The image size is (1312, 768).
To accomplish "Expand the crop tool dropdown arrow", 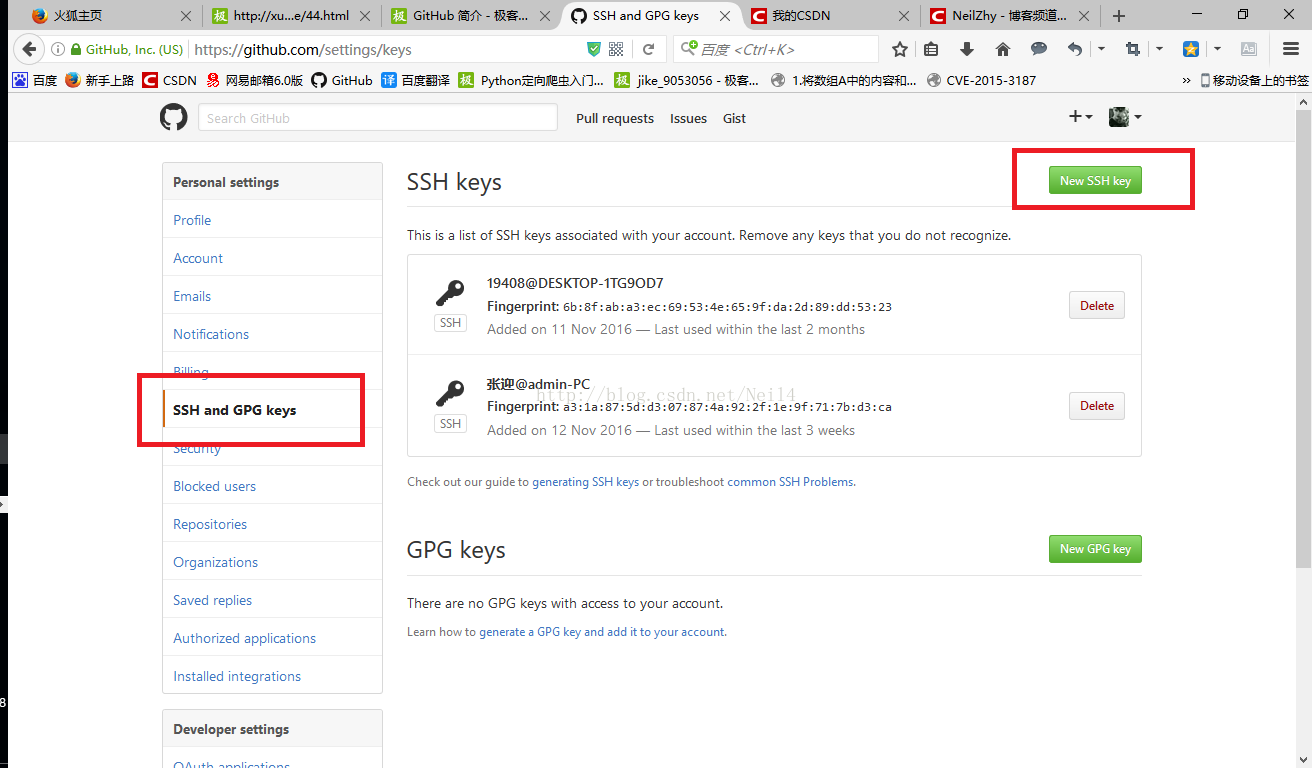I will 1159,49.
